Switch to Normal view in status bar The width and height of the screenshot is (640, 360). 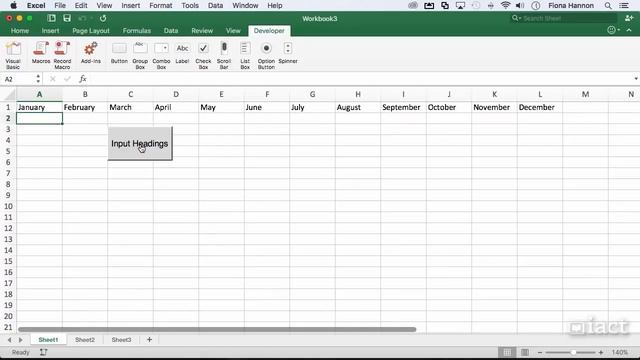pyautogui.click(x=507, y=352)
